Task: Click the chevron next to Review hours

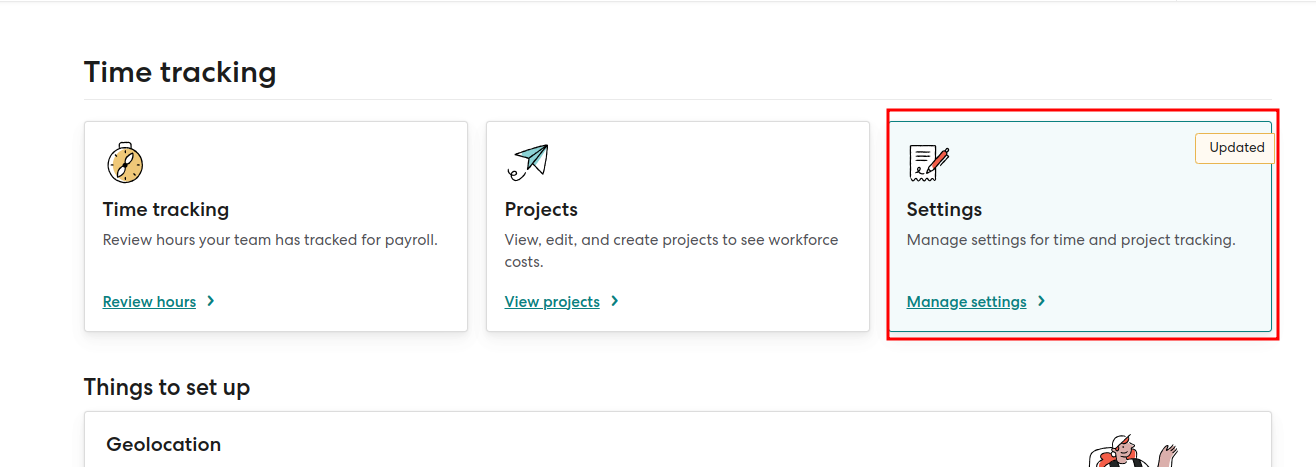Action: [x=211, y=301]
